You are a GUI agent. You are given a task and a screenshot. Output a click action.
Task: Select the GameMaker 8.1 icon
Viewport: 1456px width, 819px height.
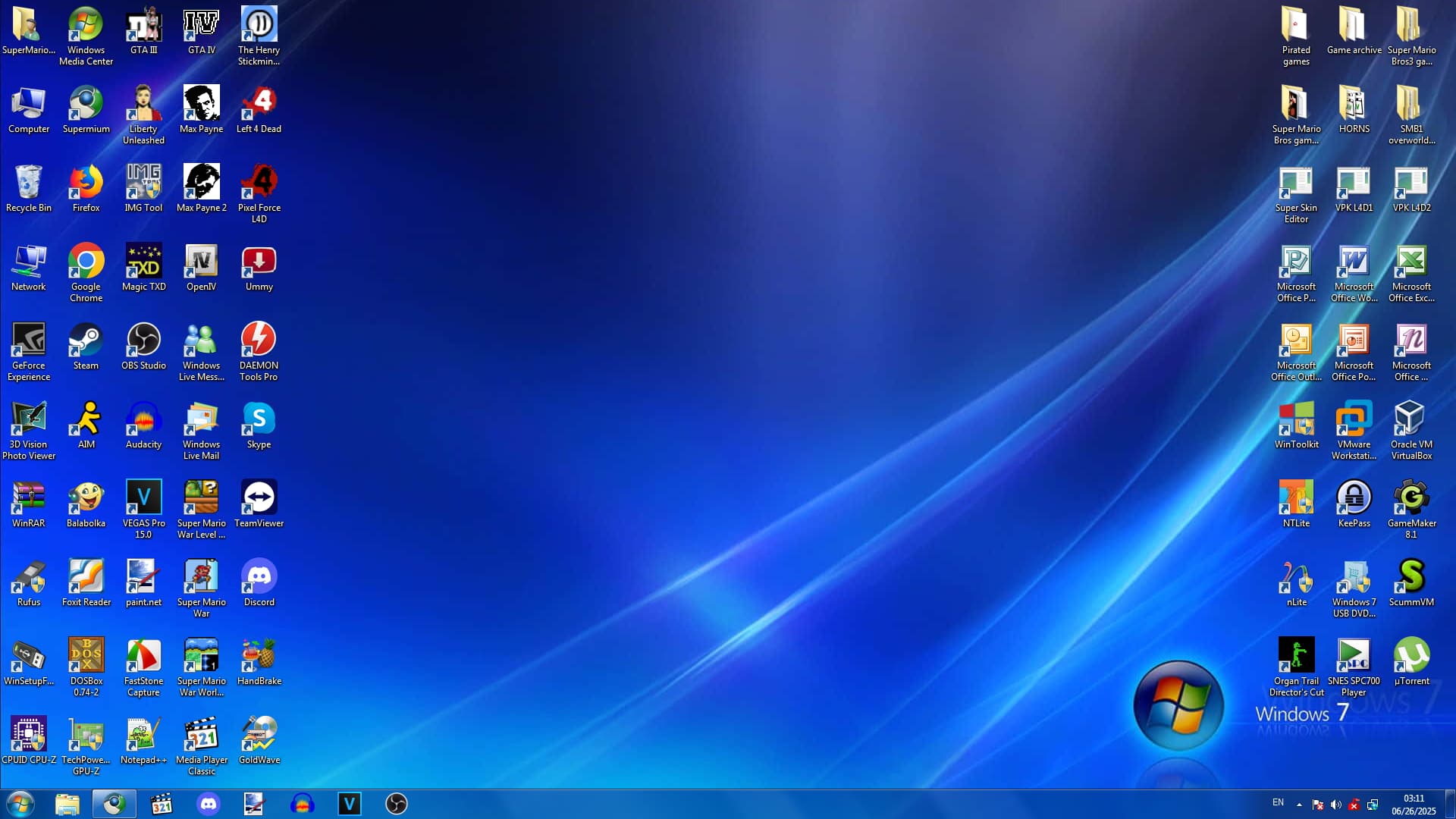click(1411, 510)
